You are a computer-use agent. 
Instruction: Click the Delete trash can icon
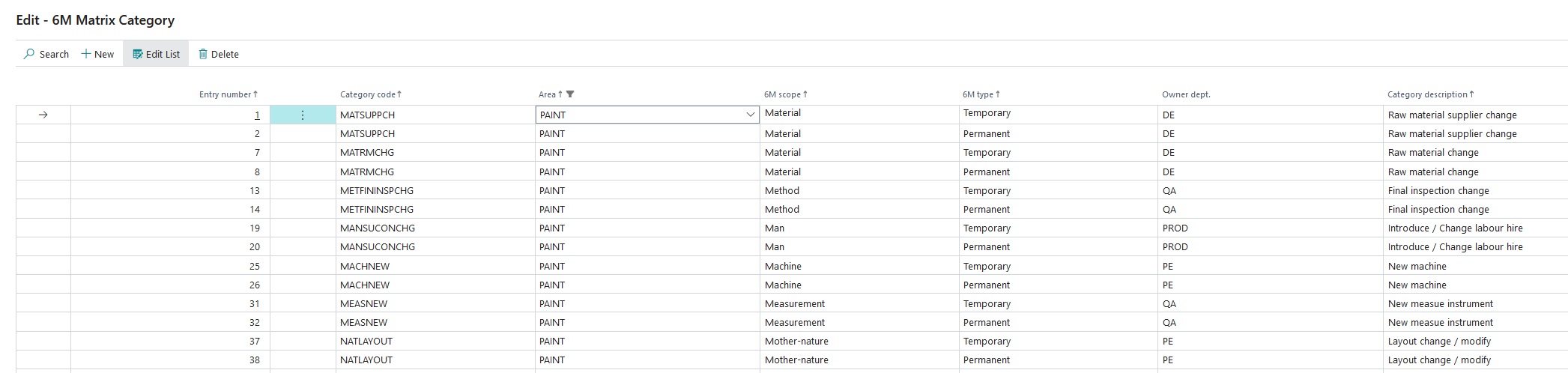point(203,54)
